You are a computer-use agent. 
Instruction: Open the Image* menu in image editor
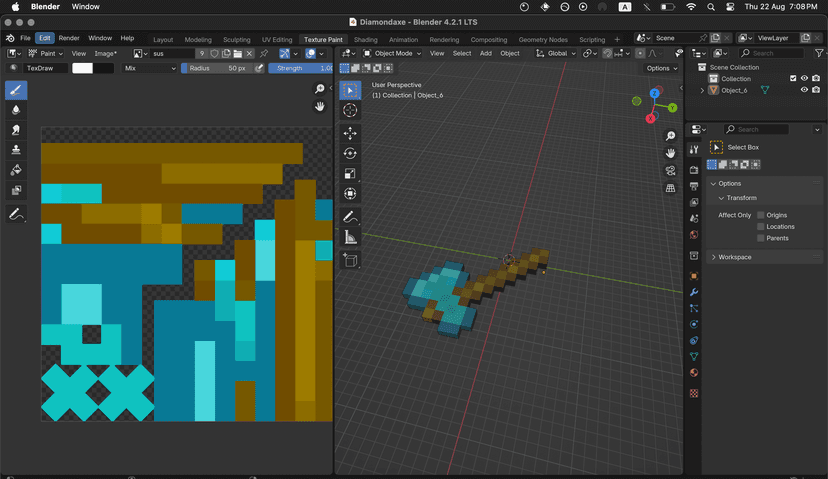pyautogui.click(x=106, y=53)
